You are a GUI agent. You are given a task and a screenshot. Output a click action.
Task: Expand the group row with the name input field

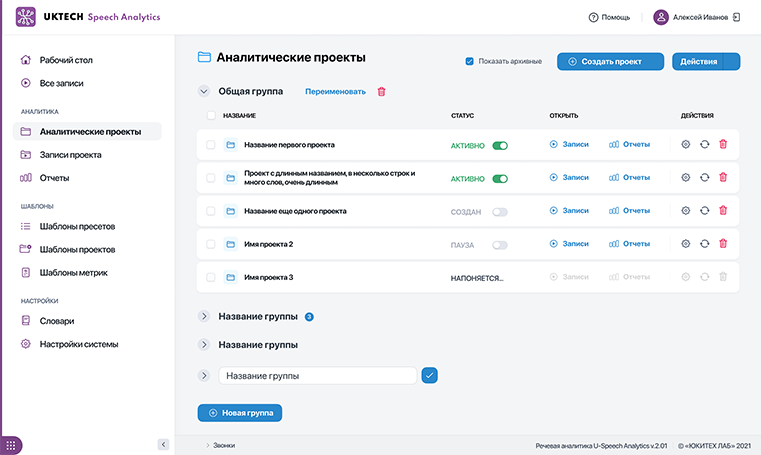click(x=204, y=375)
